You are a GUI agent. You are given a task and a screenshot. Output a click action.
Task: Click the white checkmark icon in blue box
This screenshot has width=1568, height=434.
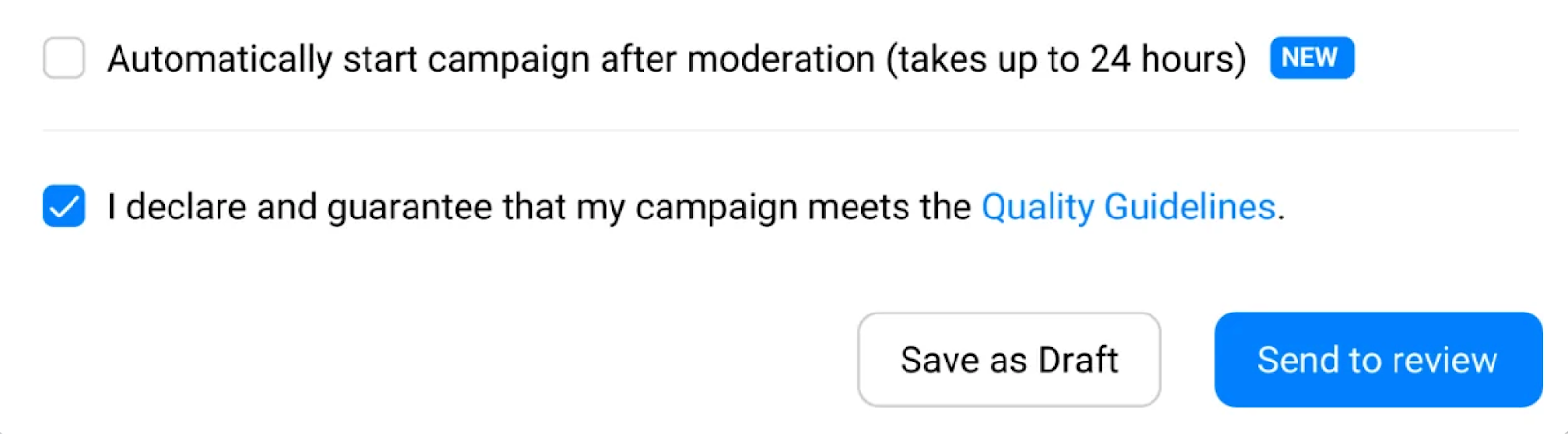click(x=64, y=207)
